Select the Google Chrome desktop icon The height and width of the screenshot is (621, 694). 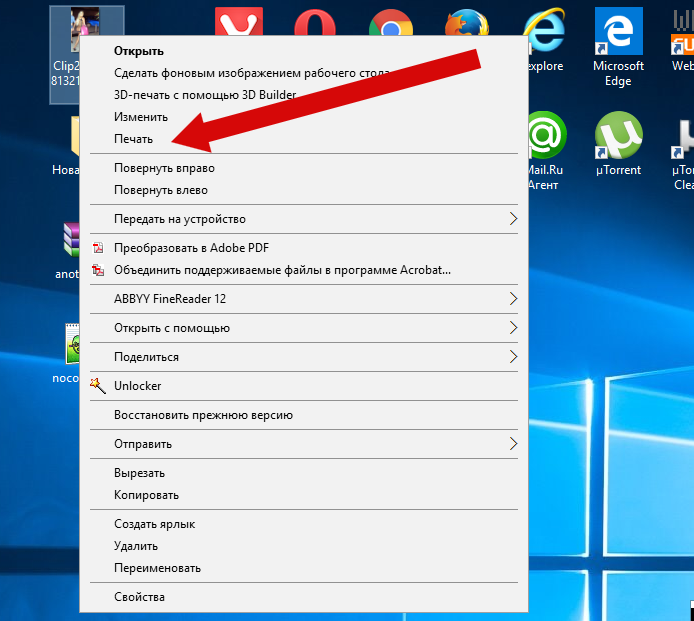tap(391, 22)
